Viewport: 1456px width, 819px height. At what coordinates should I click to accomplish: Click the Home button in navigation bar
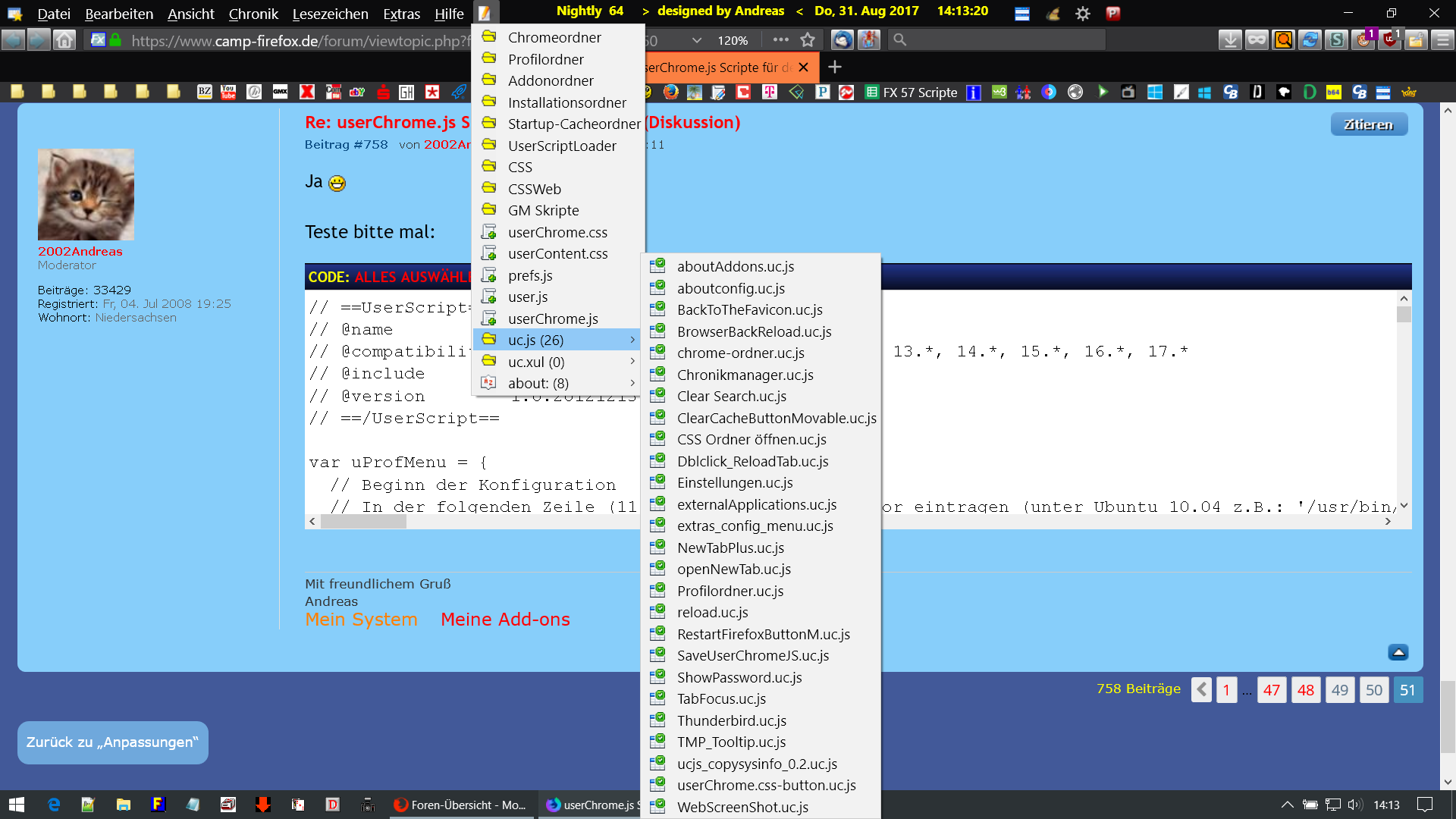(x=64, y=39)
